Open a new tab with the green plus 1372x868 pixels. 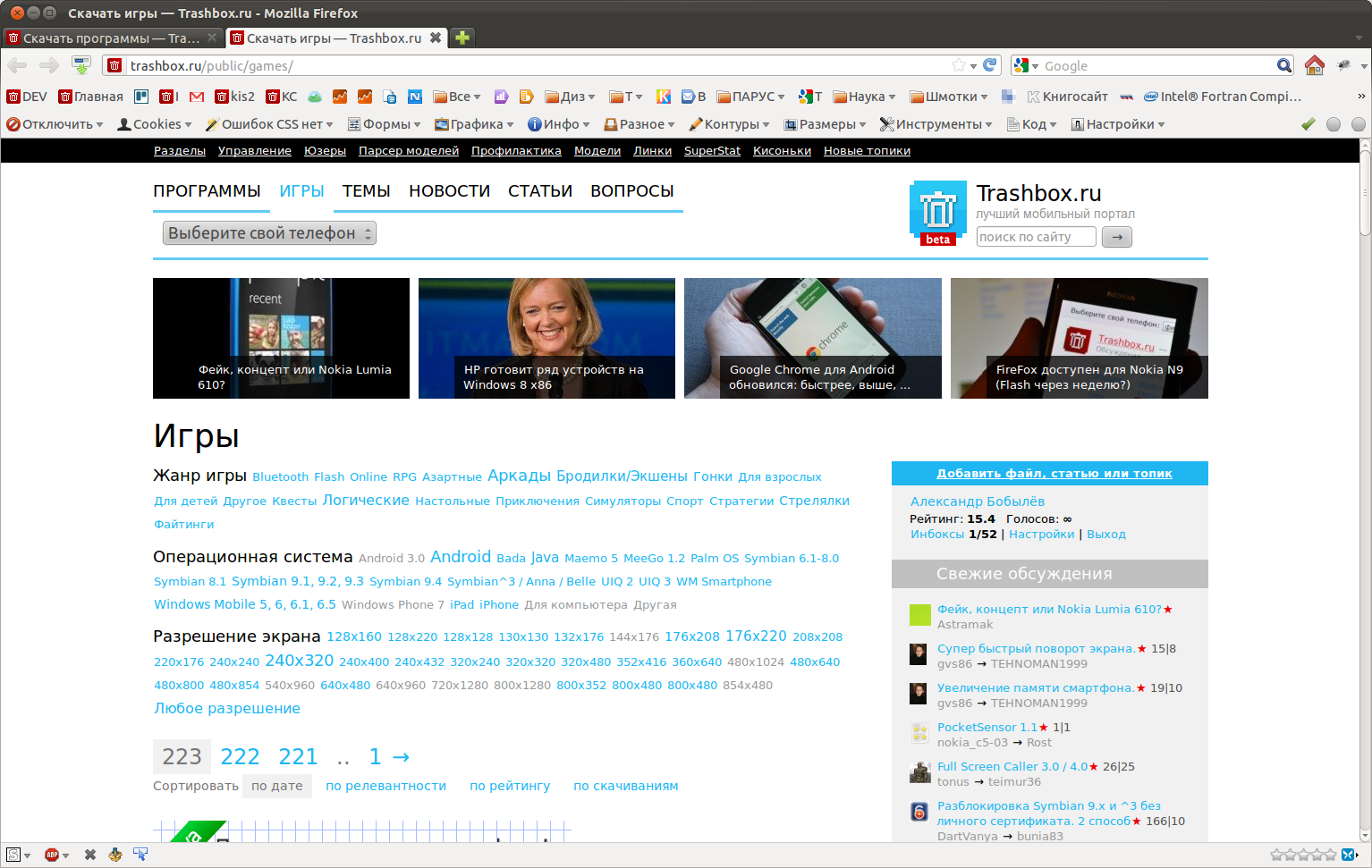(x=462, y=38)
